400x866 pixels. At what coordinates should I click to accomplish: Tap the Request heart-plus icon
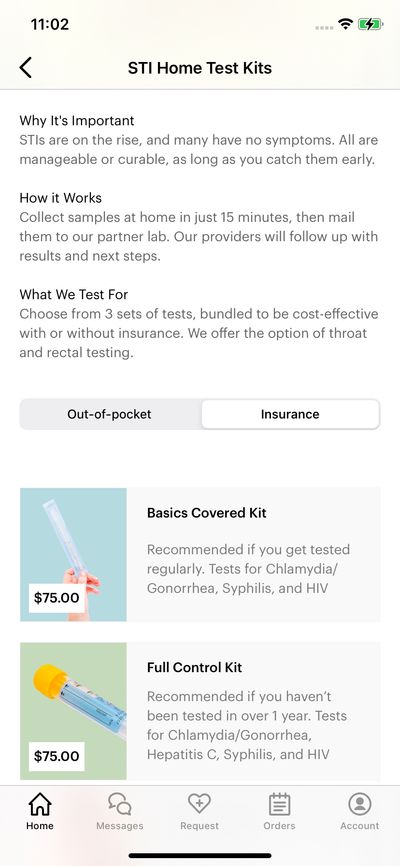click(x=199, y=804)
